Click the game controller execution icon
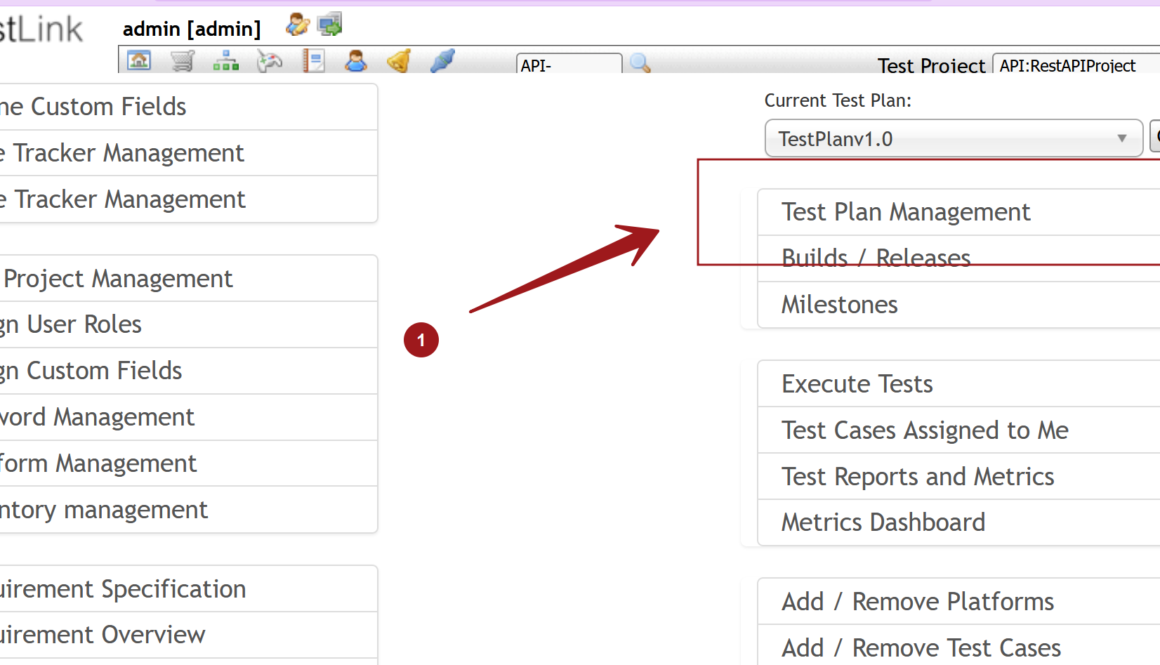 tap(270, 61)
